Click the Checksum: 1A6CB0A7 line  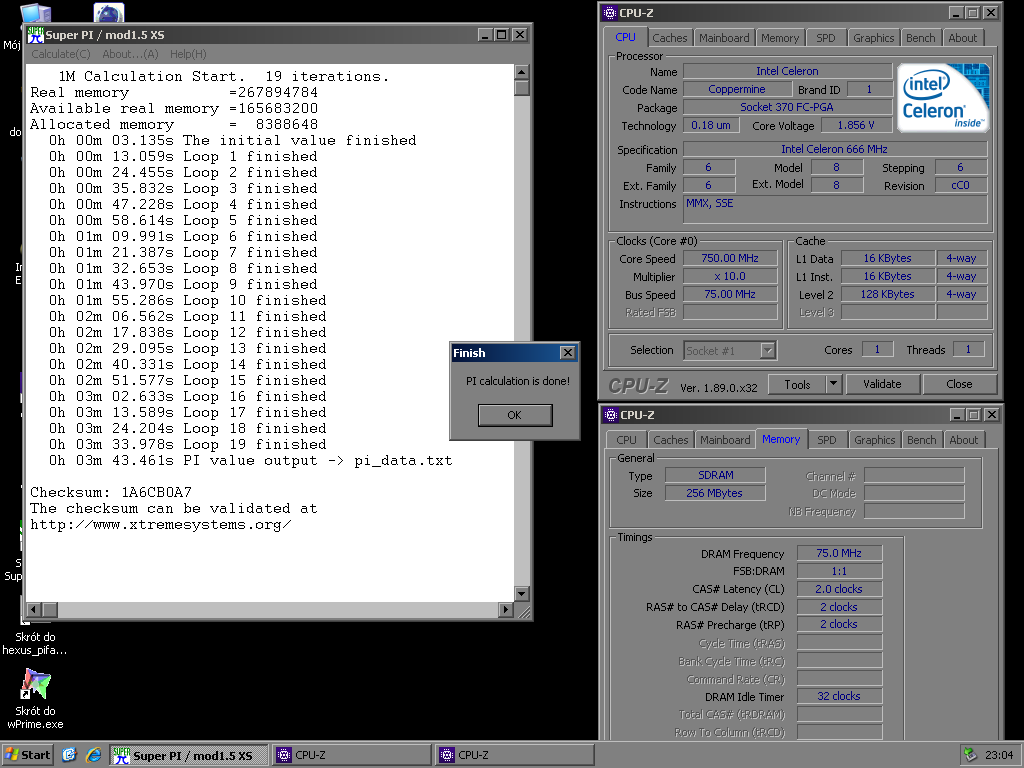tap(111, 492)
